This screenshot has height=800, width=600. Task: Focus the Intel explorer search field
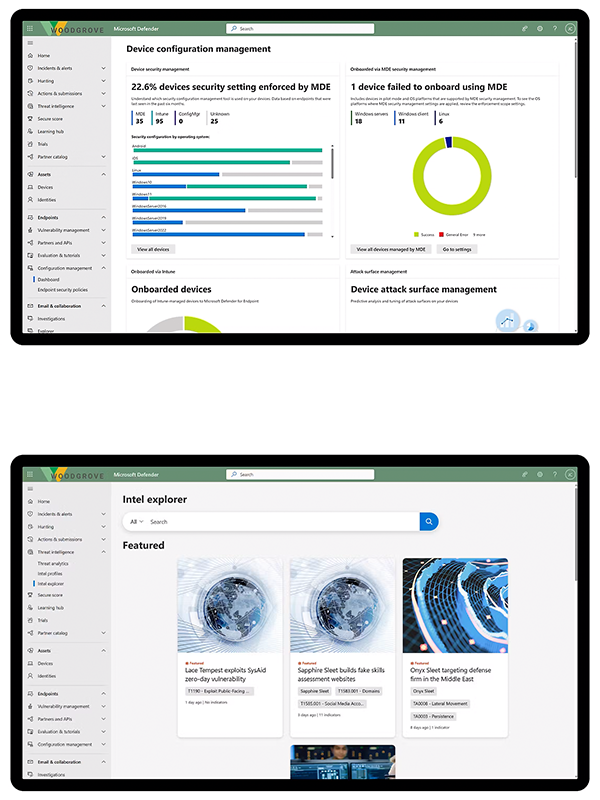(x=283, y=522)
